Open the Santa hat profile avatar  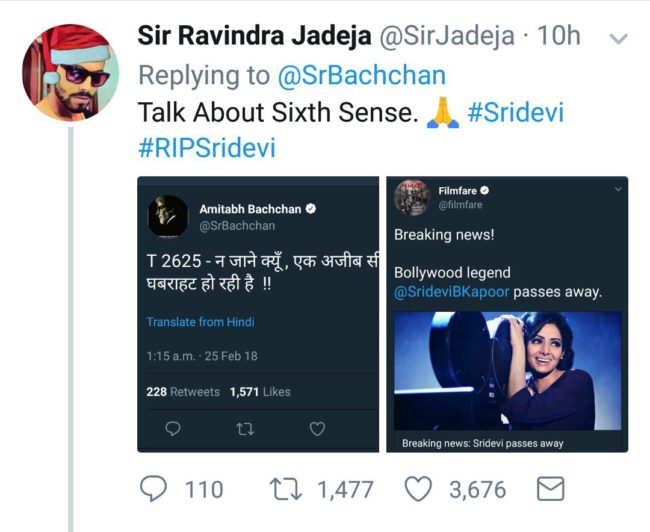point(70,72)
